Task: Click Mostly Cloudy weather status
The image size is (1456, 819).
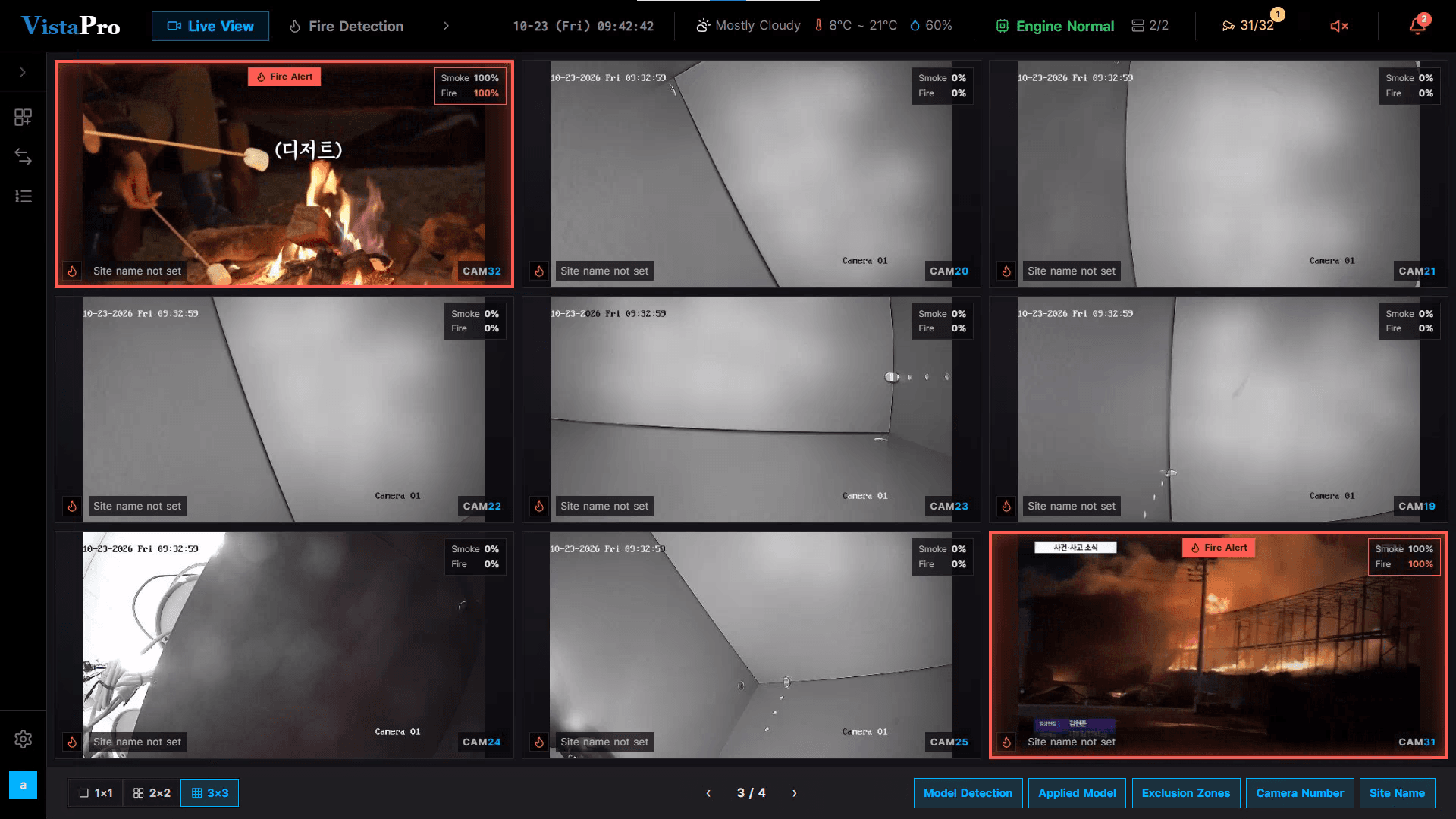Action: [748, 26]
